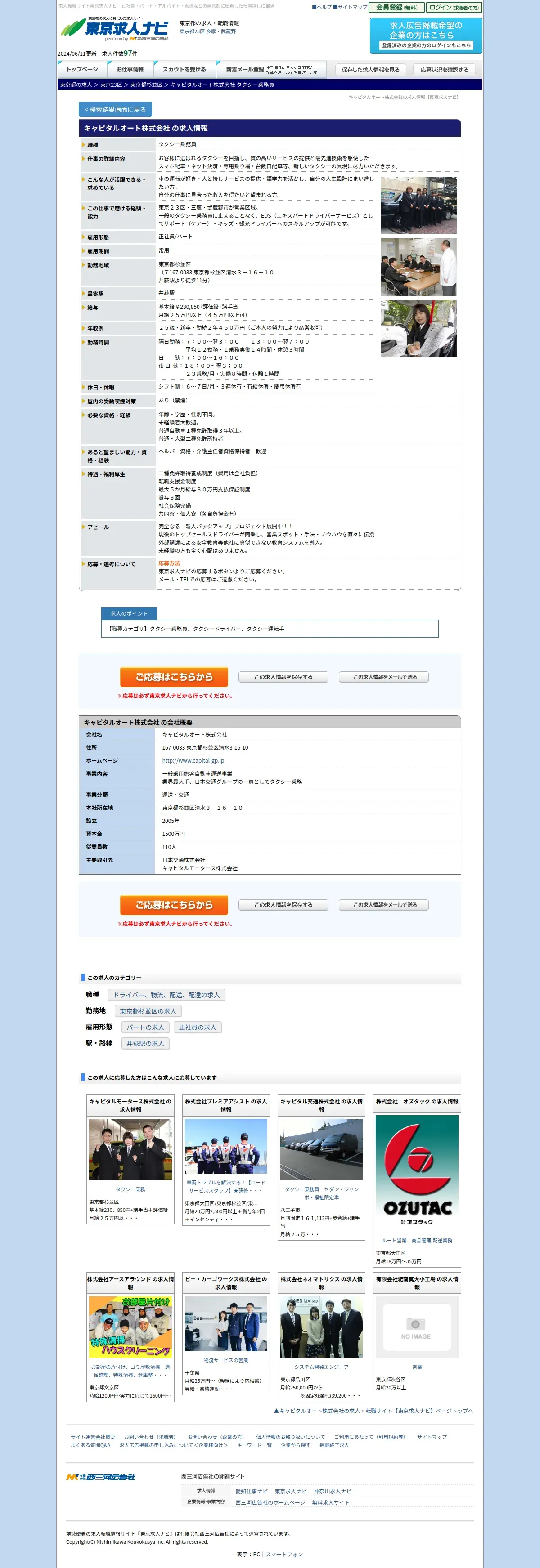Image resolution: width=540 pixels, height=1568 pixels.
Task: Go to 東京23区 breadcrumb
Action: (x=111, y=85)
